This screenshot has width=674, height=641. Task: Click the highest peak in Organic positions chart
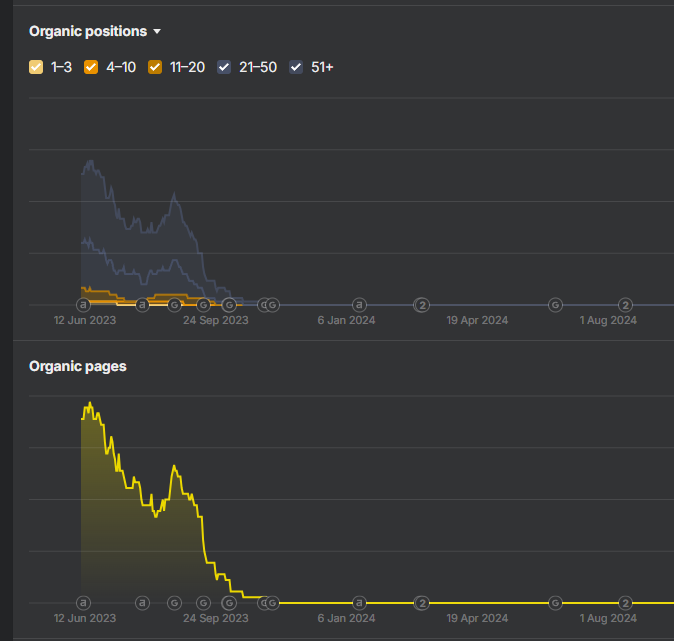click(x=91, y=161)
